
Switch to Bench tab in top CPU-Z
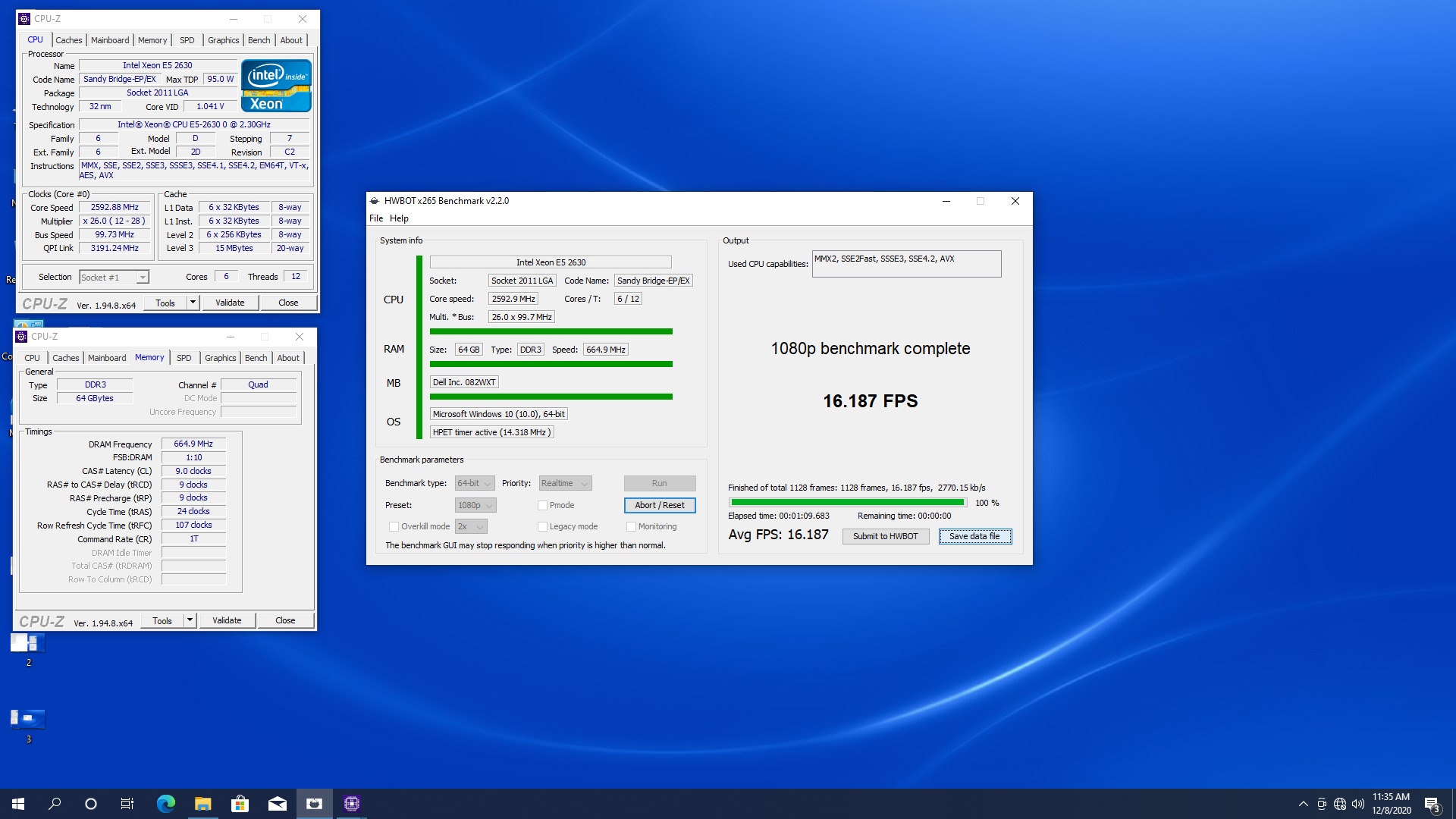click(x=259, y=40)
